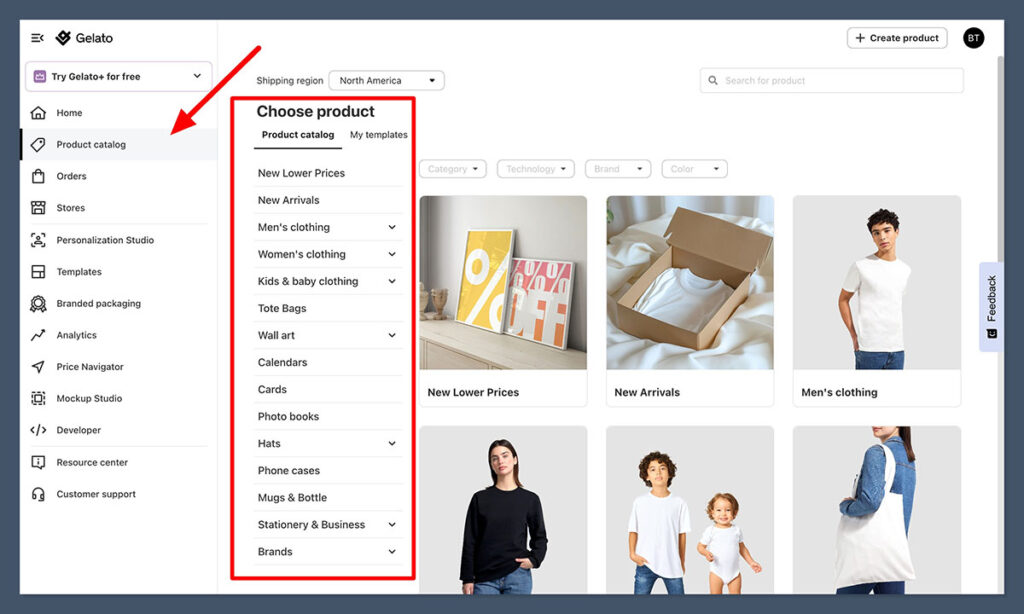This screenshot has width=1024, height=614.
Task: Click the Developer code icon
Action: pos(38,430)
